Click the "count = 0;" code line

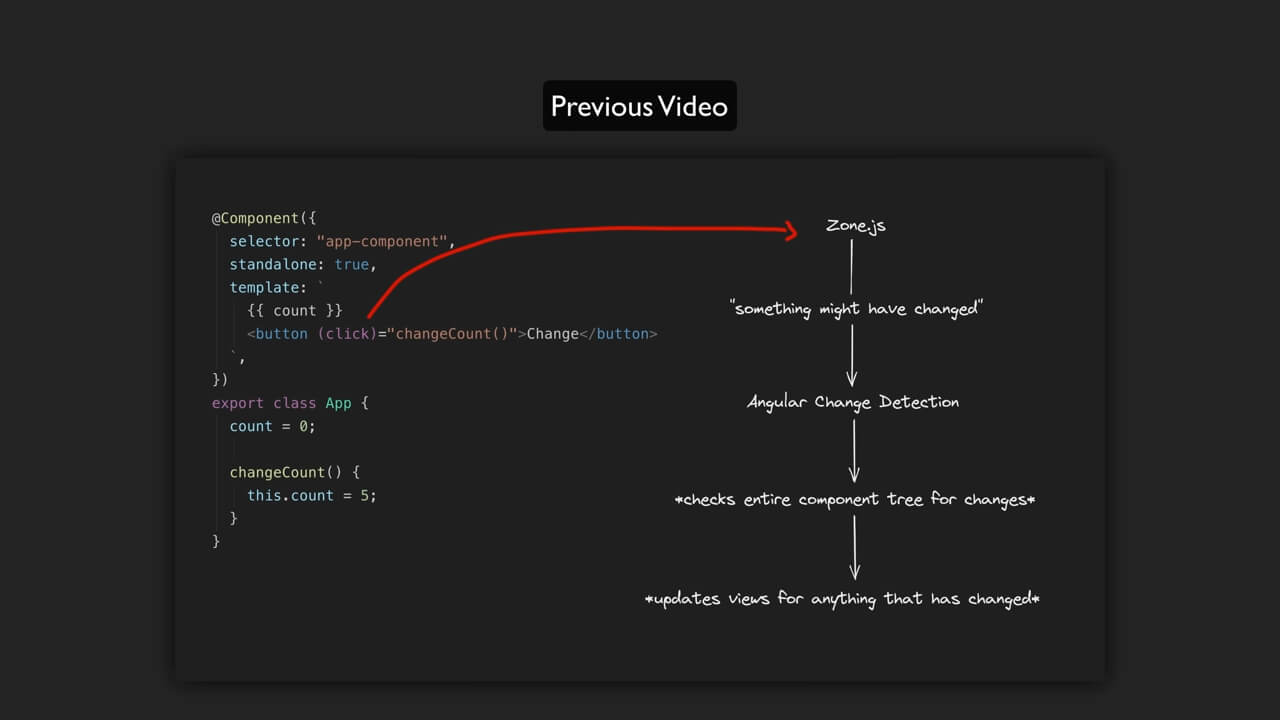[x=272, y=426]
